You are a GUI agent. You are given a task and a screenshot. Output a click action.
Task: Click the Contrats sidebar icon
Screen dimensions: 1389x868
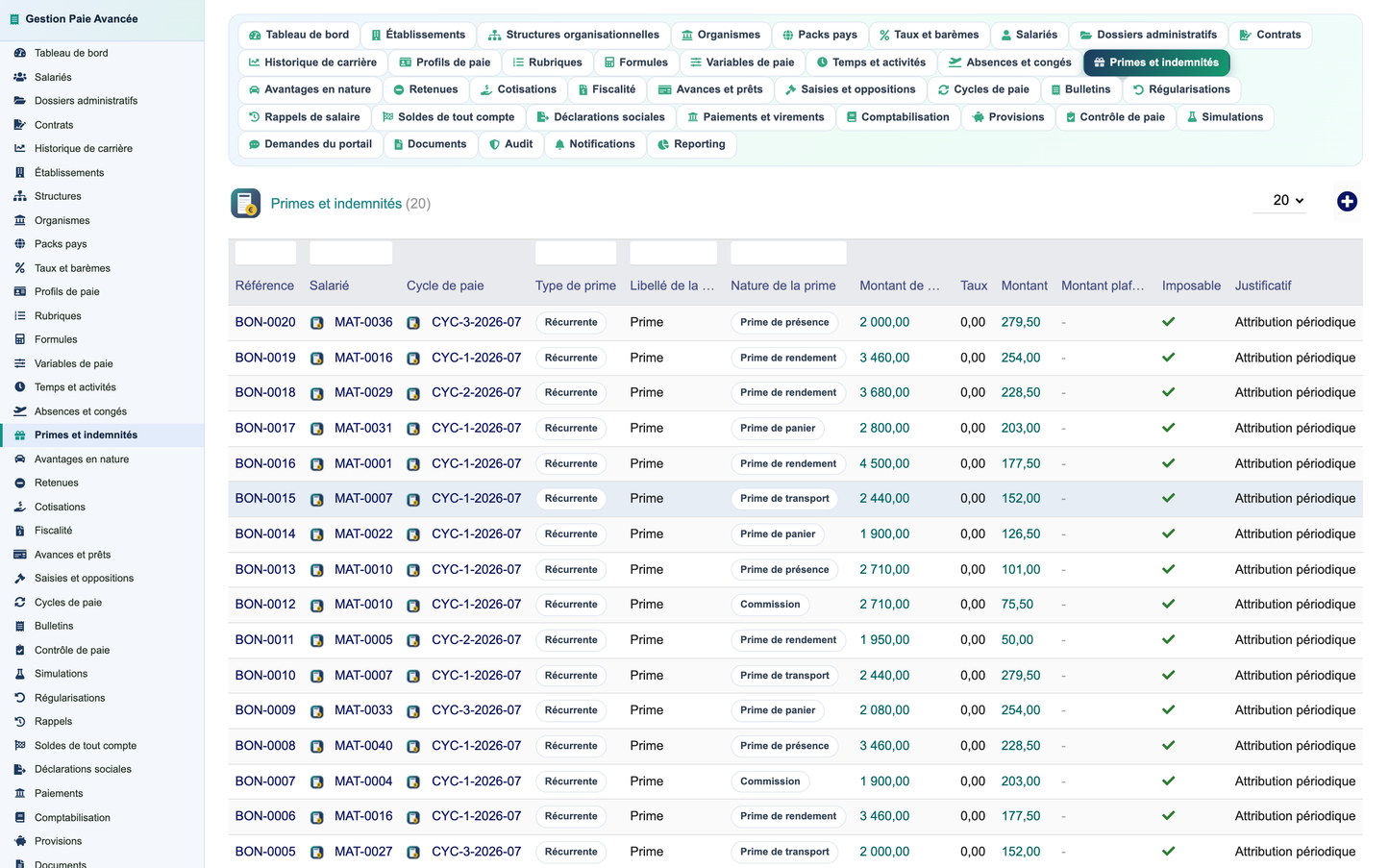point(19,125)
